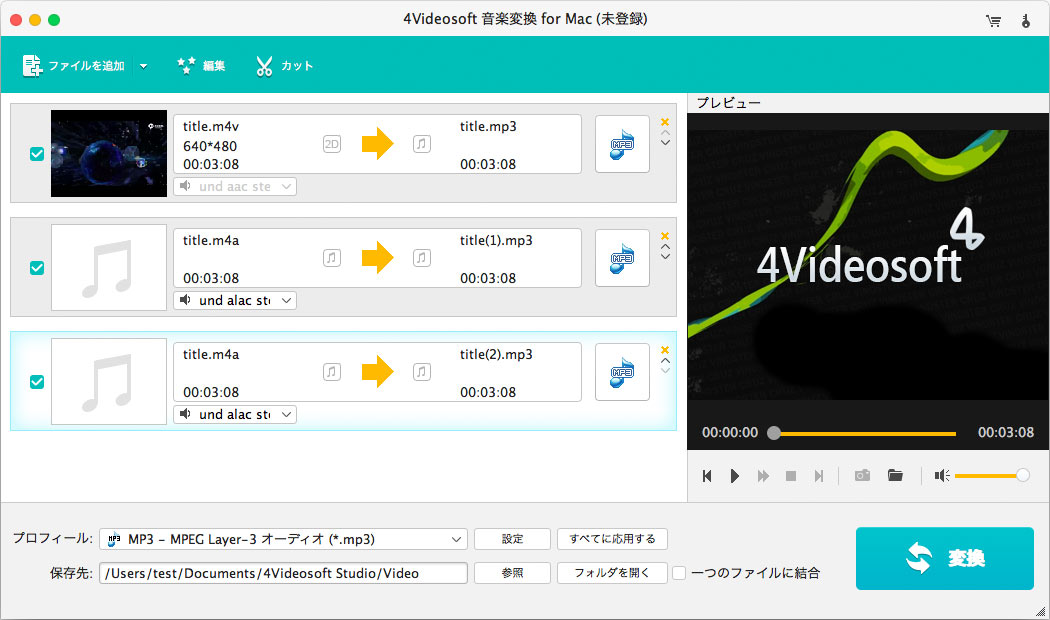Click すべてに応用する apply to all button

click(x=612, y=539)
